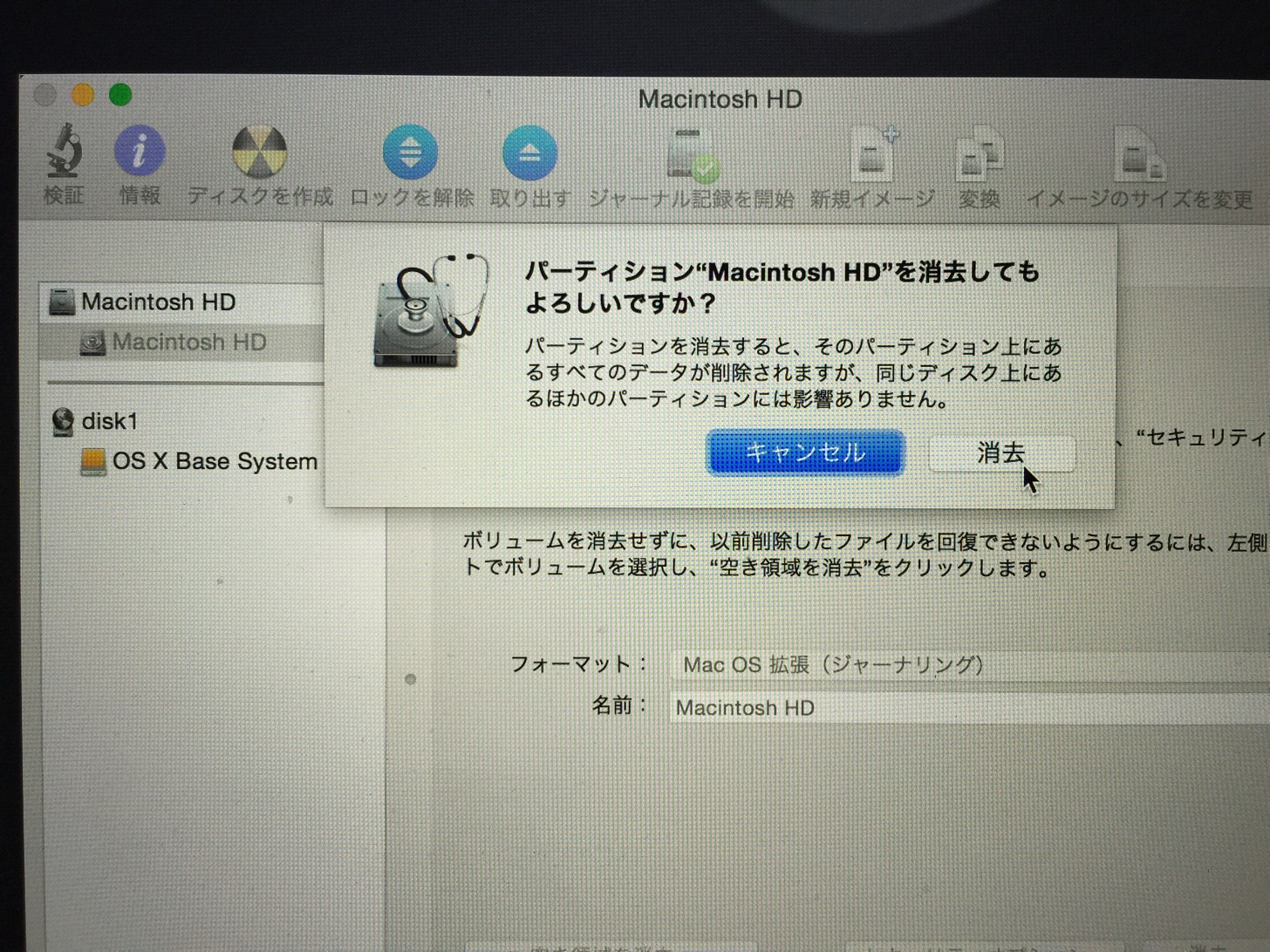
Task: Click the green zoom window button
Action: tap(120, 94)
